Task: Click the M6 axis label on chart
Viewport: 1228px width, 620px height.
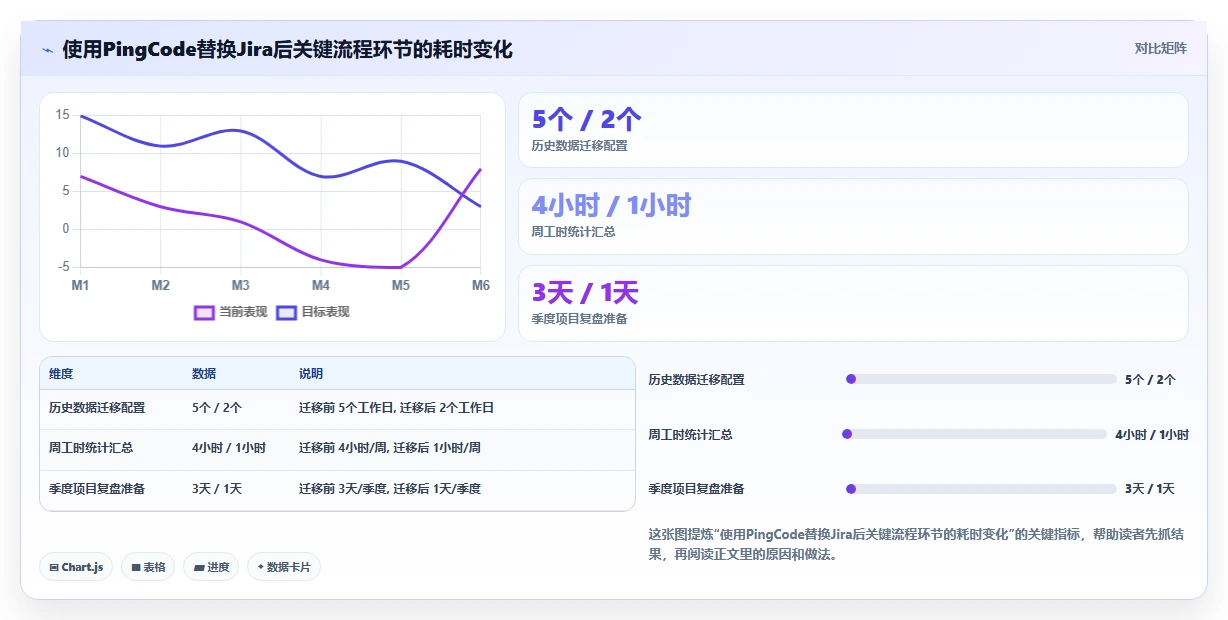Action: pyautogui.click(x=481, y=285)
